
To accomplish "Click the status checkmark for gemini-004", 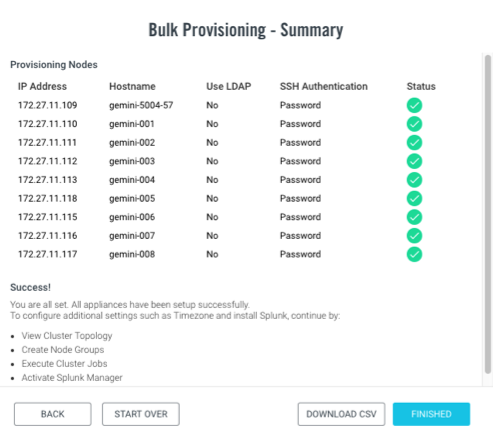I will 414,180.
